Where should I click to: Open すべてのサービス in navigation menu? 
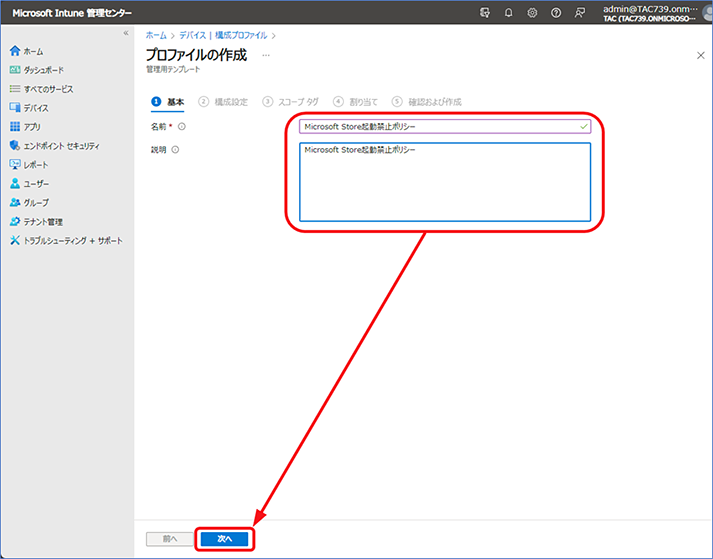coord(49,89)
